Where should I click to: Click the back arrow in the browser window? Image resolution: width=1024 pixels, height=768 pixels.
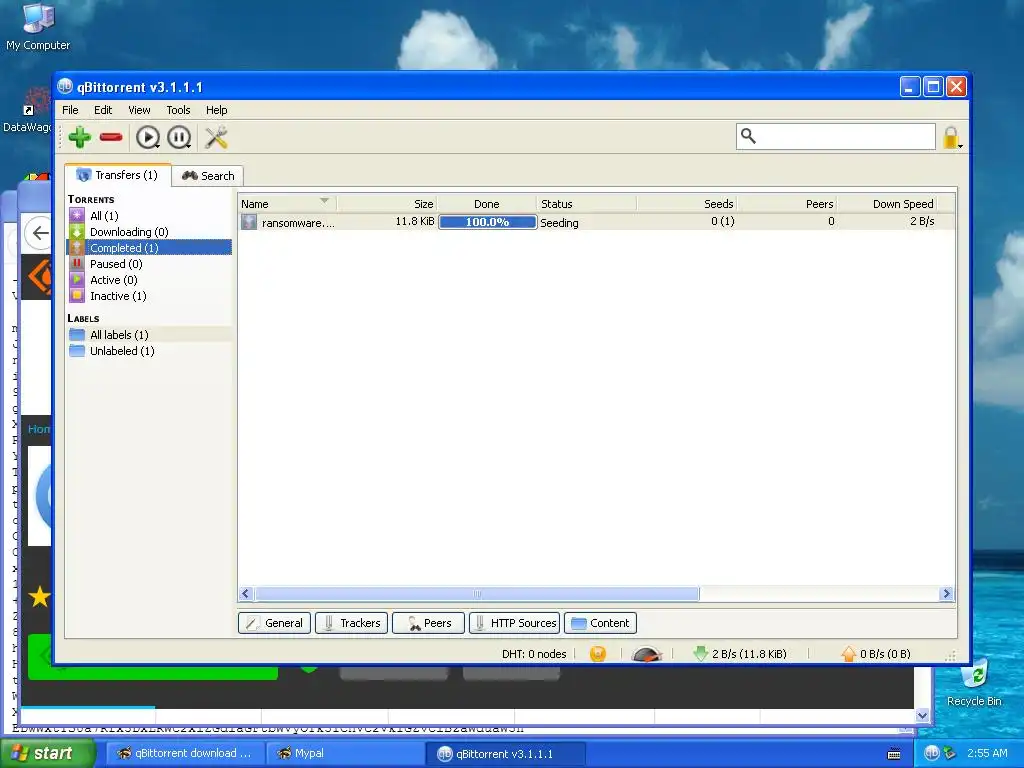click(40, 232)
